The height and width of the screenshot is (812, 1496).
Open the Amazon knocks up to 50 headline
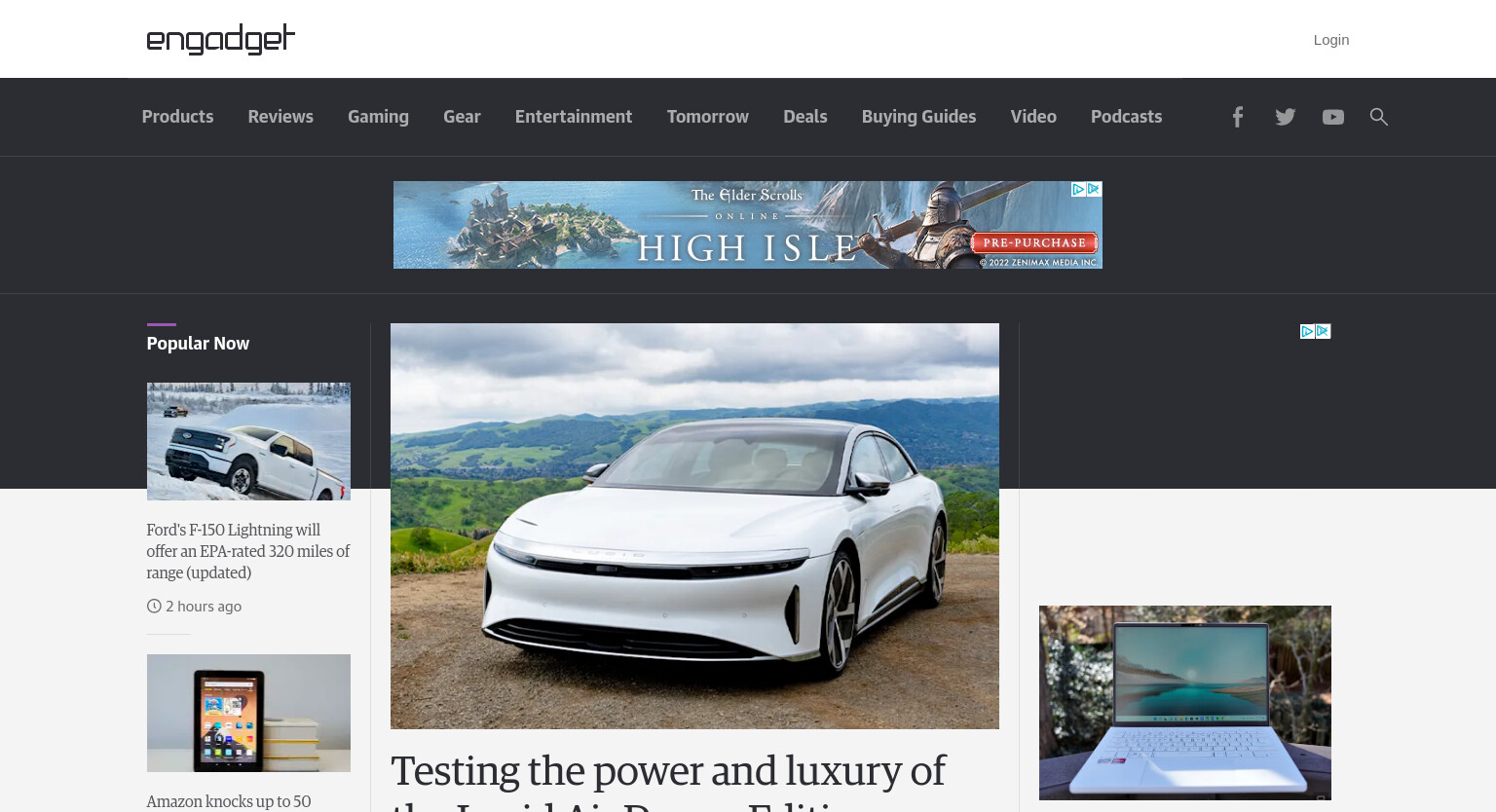click(x=229, y=801)
